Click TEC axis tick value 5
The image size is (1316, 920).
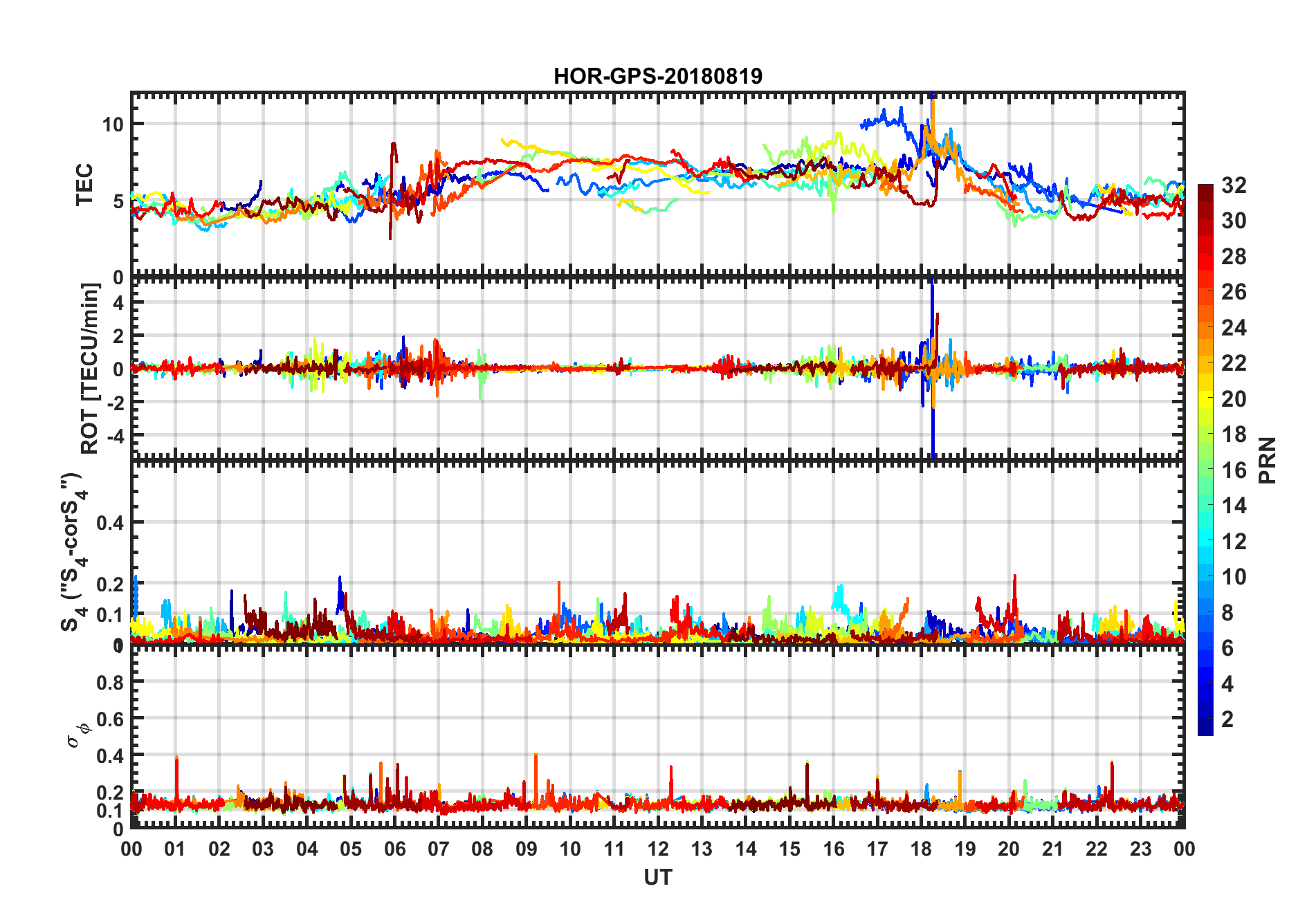118,201
